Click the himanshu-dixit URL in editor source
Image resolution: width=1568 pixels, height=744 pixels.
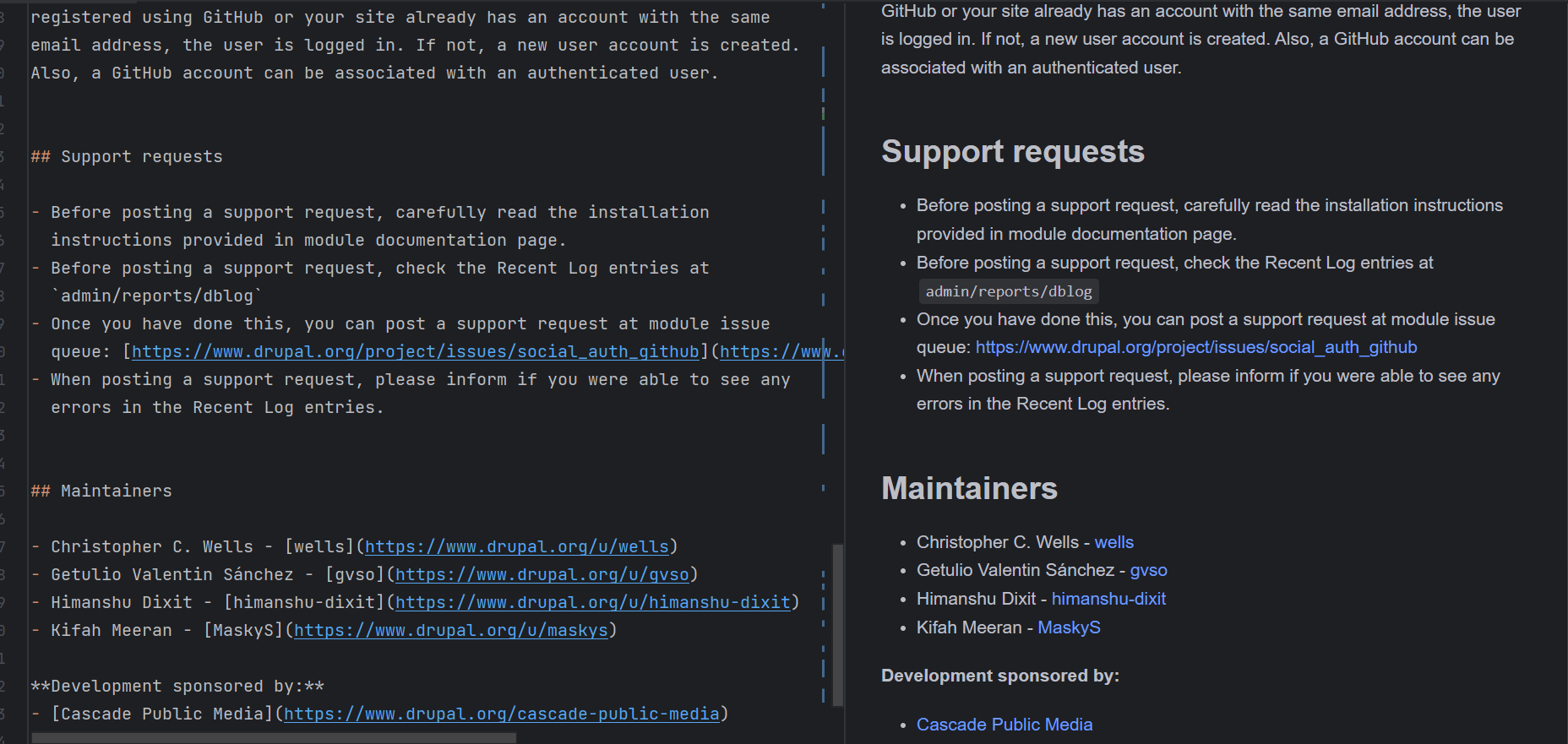pyautogui.click(x=592, y=602)
